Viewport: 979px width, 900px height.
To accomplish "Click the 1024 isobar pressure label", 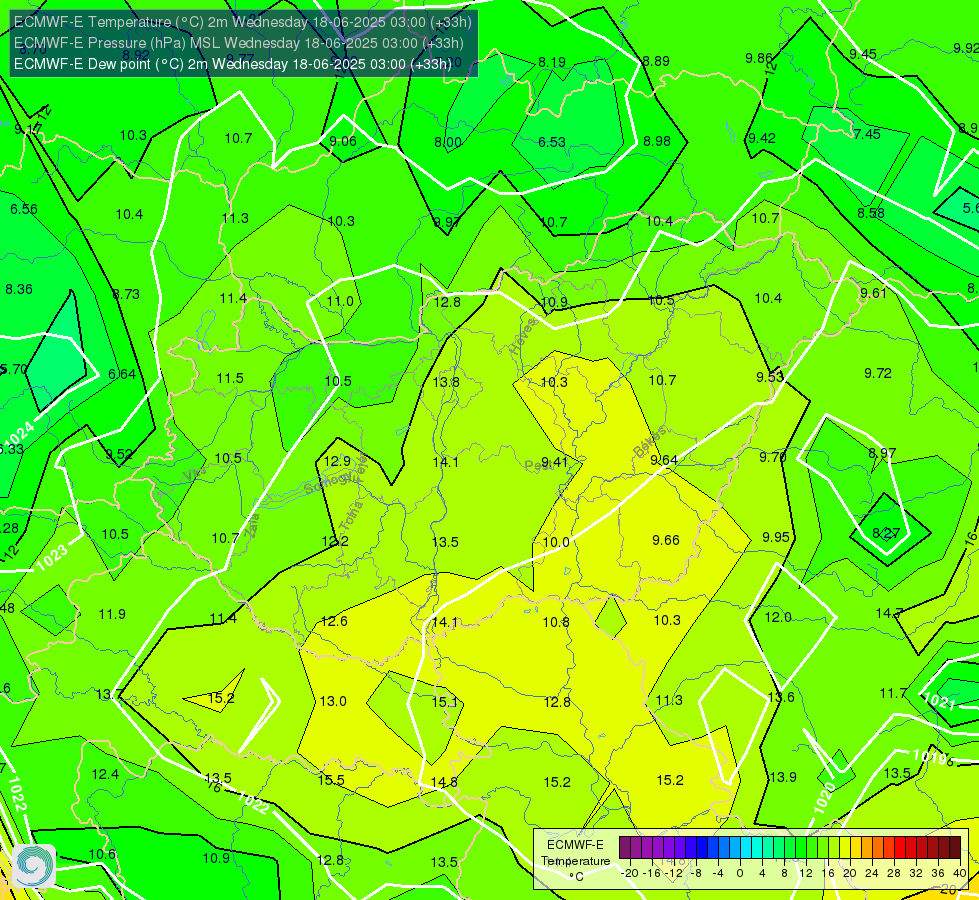I will pyautogui.click(x=19, y=436).
